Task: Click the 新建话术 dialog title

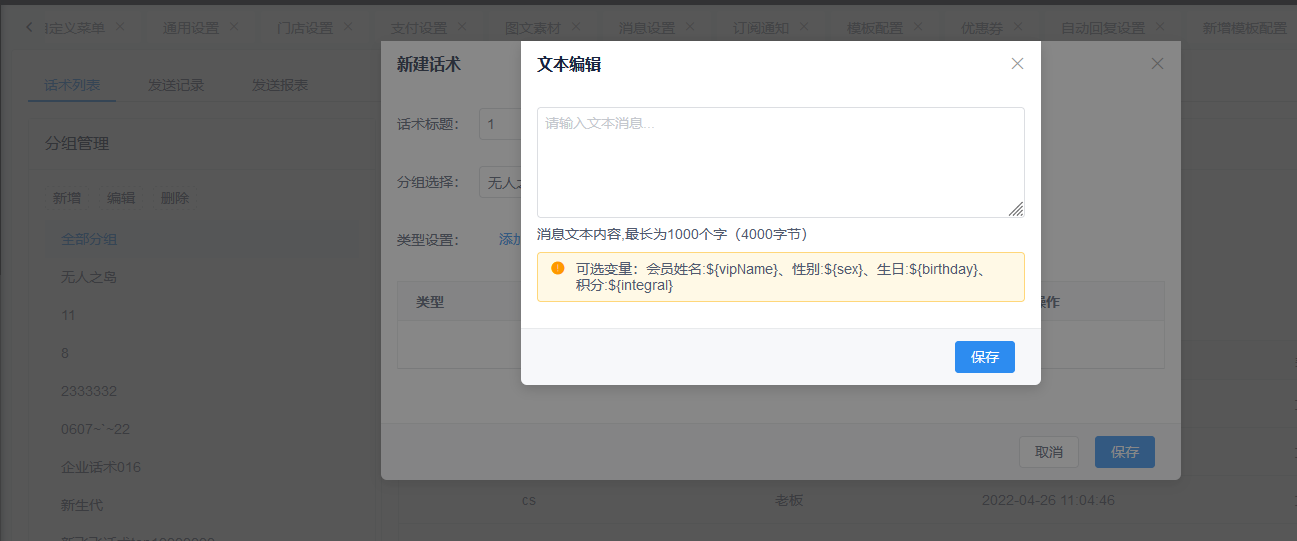Action: click(429, 64)
